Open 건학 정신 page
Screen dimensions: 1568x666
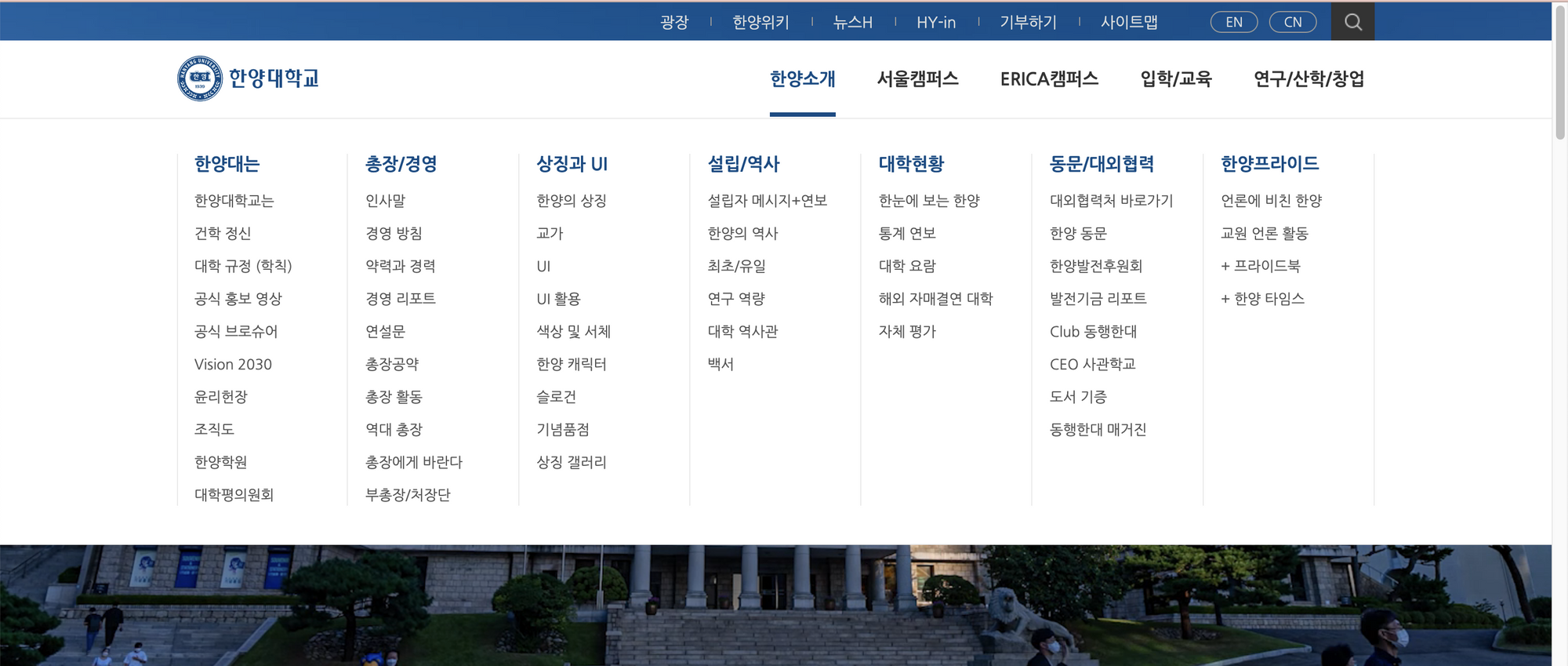point(223,234)
